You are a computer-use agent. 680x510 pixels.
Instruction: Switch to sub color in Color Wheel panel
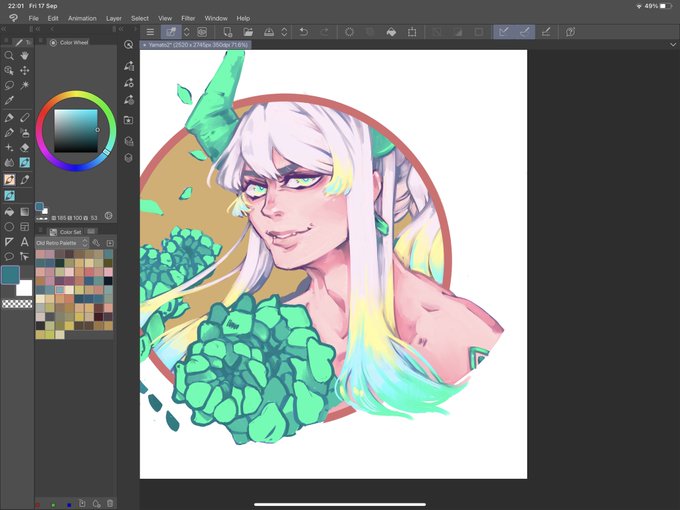point(45,211)
